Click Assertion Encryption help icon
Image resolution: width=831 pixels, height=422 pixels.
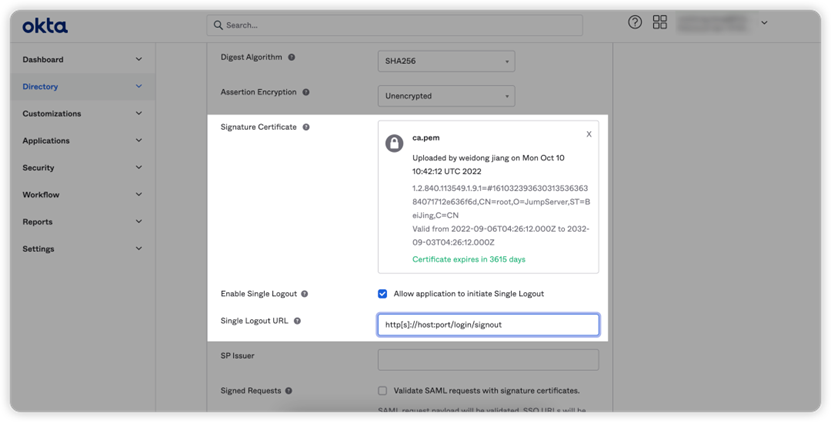[306, 92]
